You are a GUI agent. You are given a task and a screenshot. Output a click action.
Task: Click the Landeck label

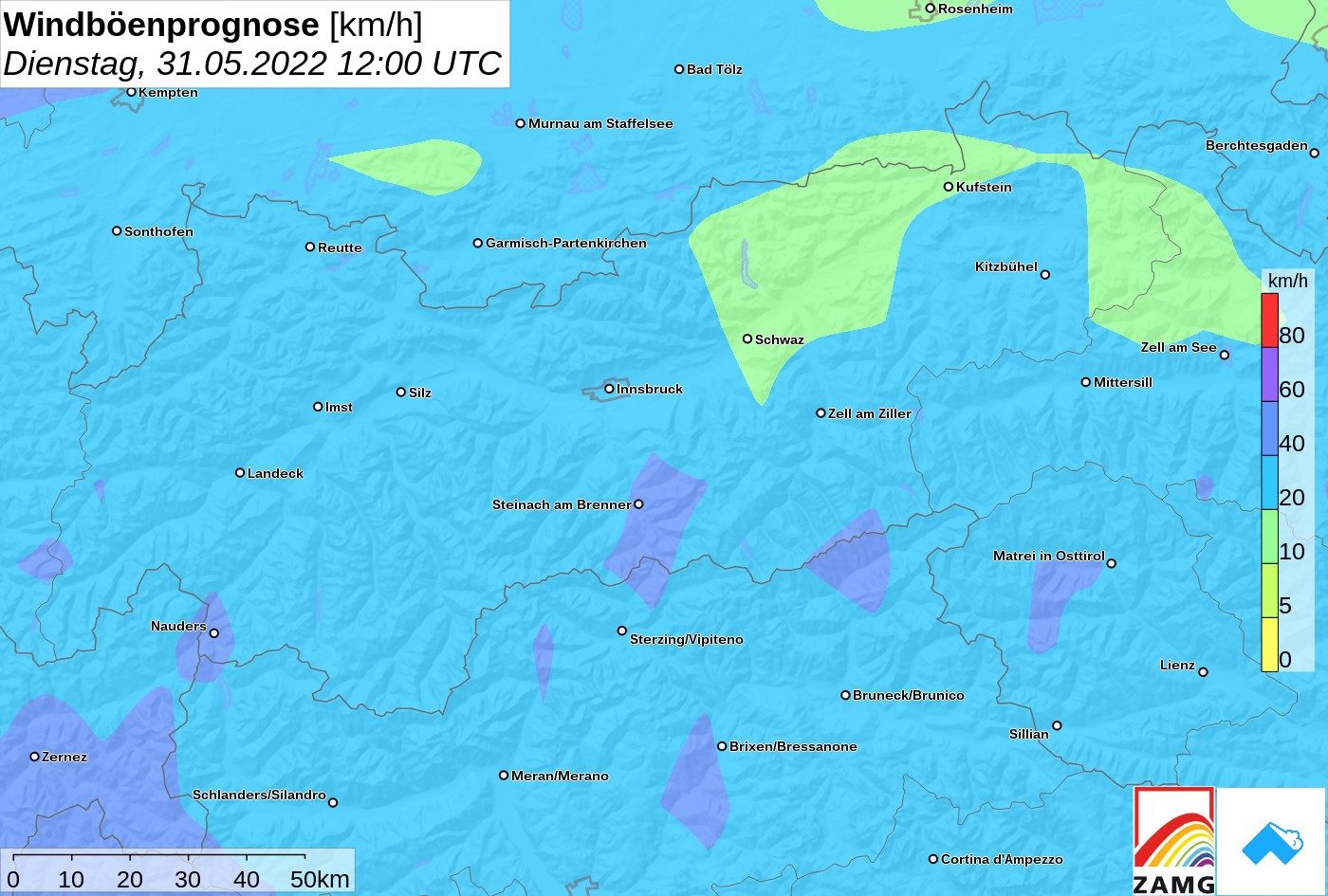coord(275,473)
